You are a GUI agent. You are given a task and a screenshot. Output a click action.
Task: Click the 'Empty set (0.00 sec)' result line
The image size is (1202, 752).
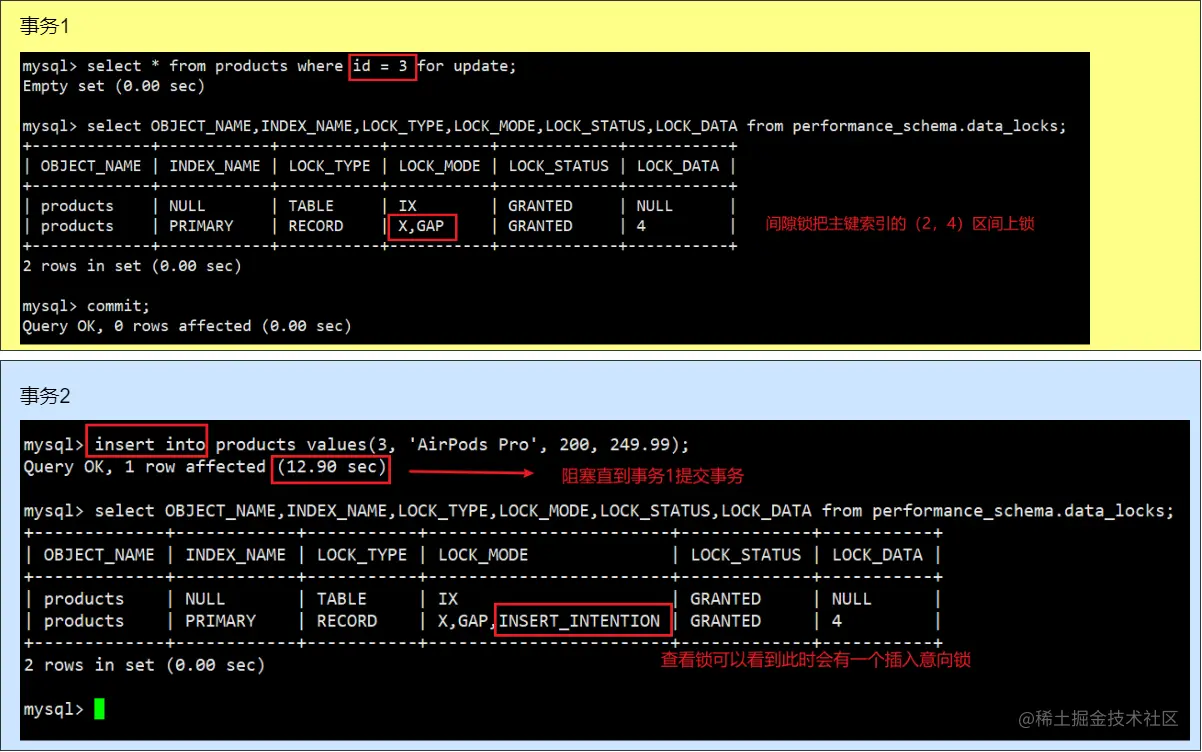[x=114, y=86]
